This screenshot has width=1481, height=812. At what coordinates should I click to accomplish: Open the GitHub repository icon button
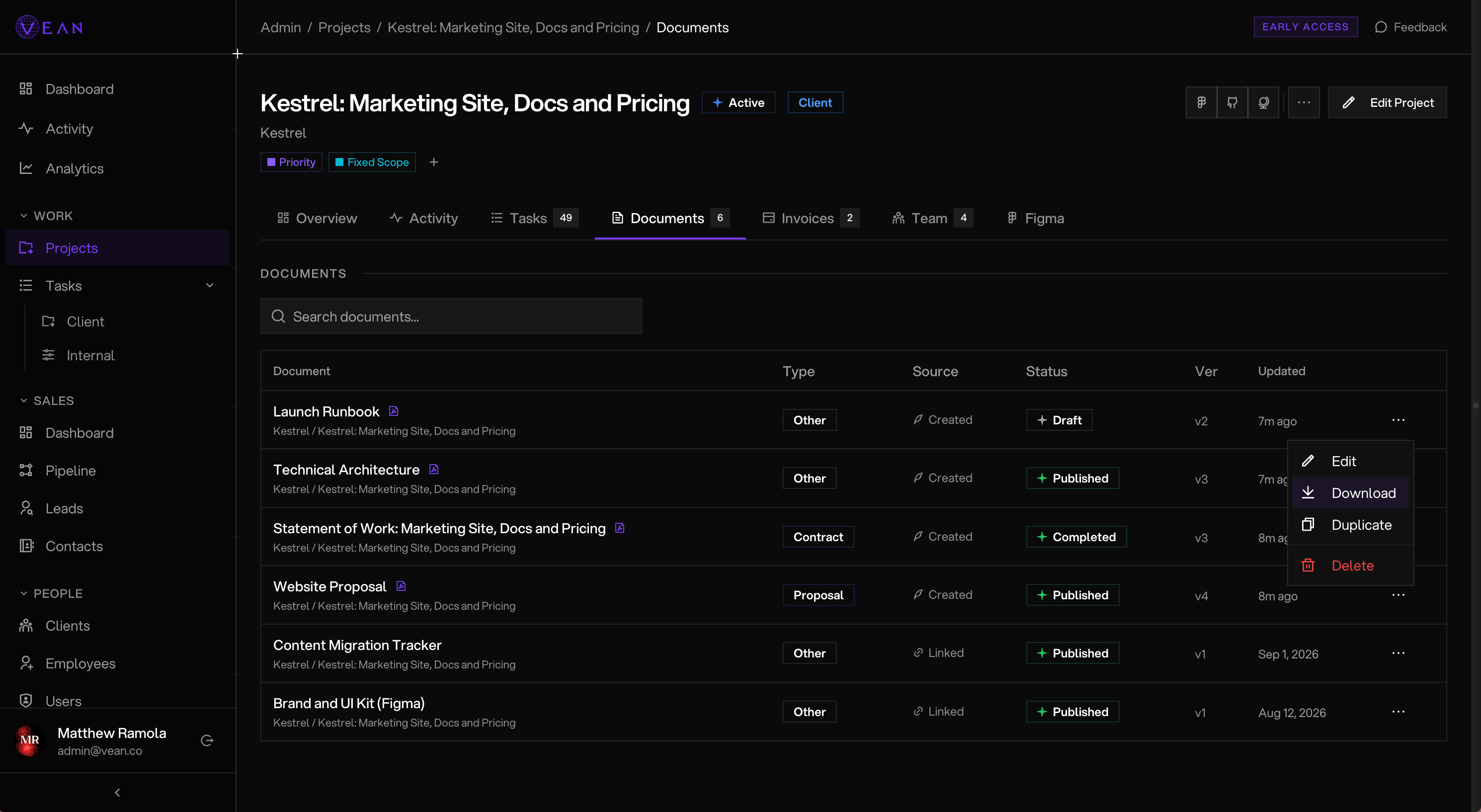coord(1232,102)
